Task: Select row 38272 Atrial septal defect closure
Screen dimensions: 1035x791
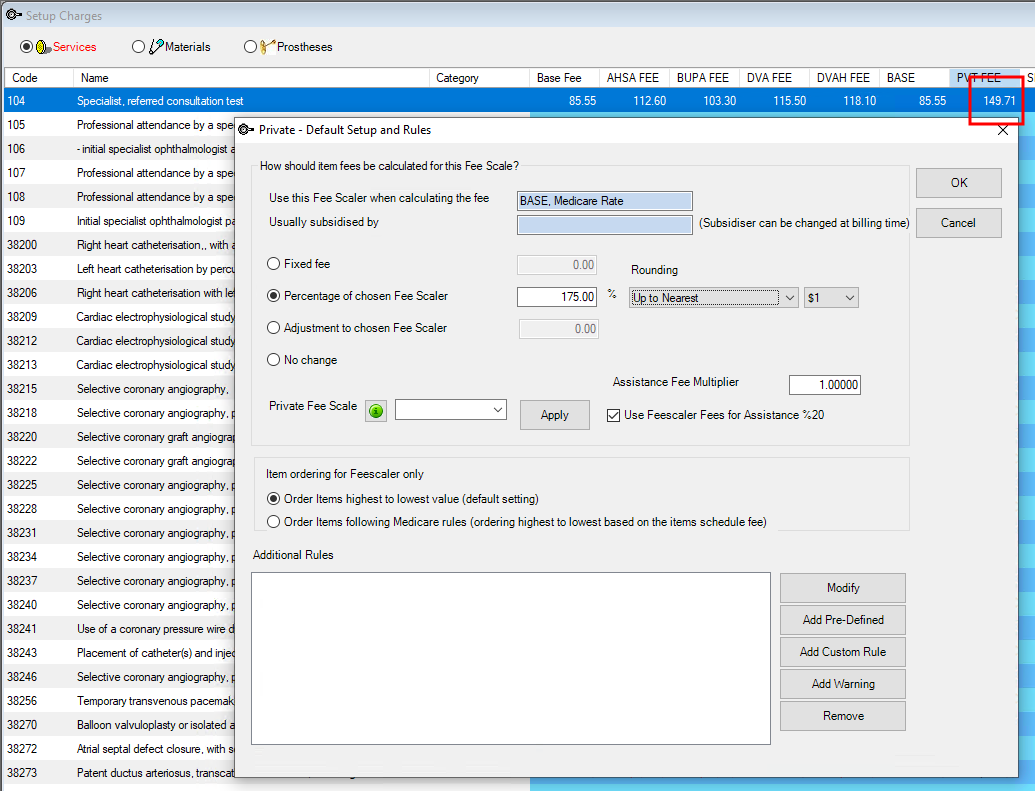Action: click(119, 749)
